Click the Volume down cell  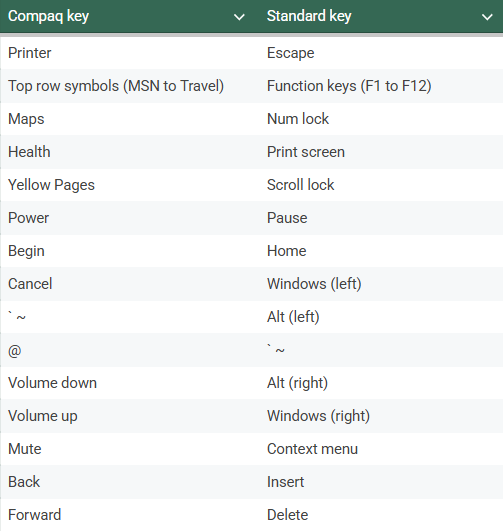129,383
